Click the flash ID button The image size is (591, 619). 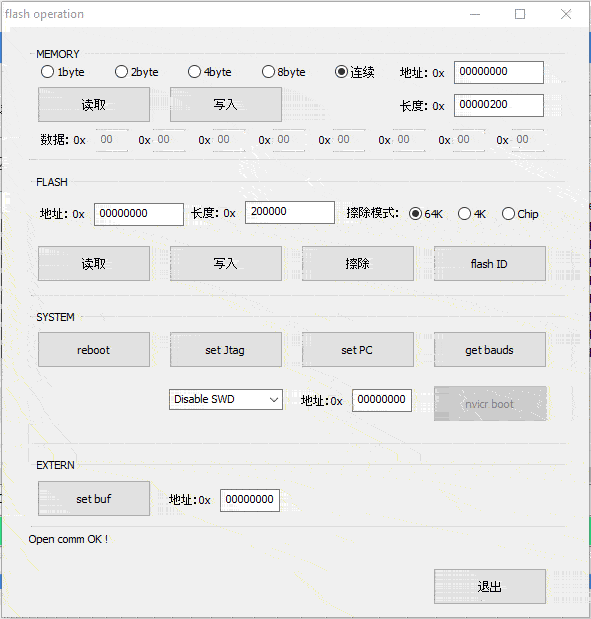(490, 264)
